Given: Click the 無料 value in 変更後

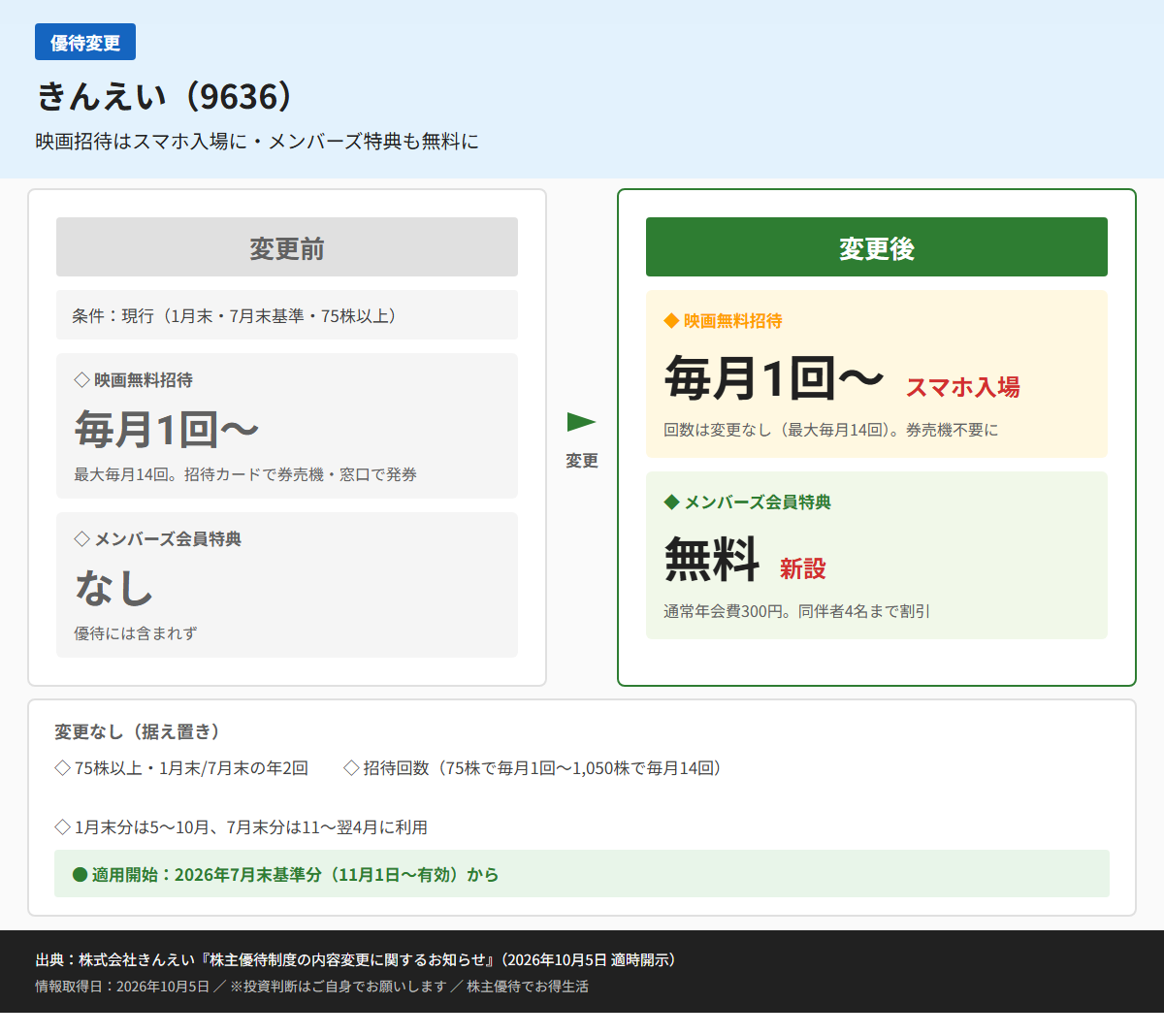Looking at the screenshot, I should point(712,559).
